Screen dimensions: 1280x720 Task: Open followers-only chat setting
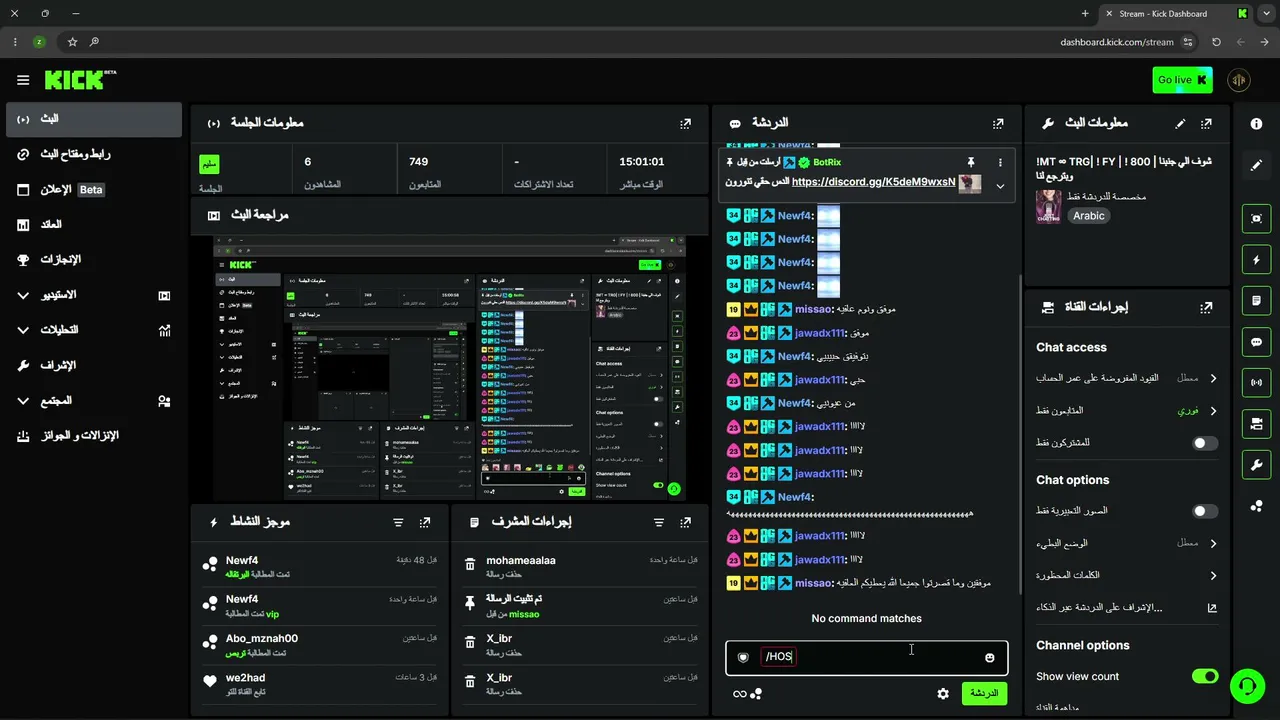1127,411
